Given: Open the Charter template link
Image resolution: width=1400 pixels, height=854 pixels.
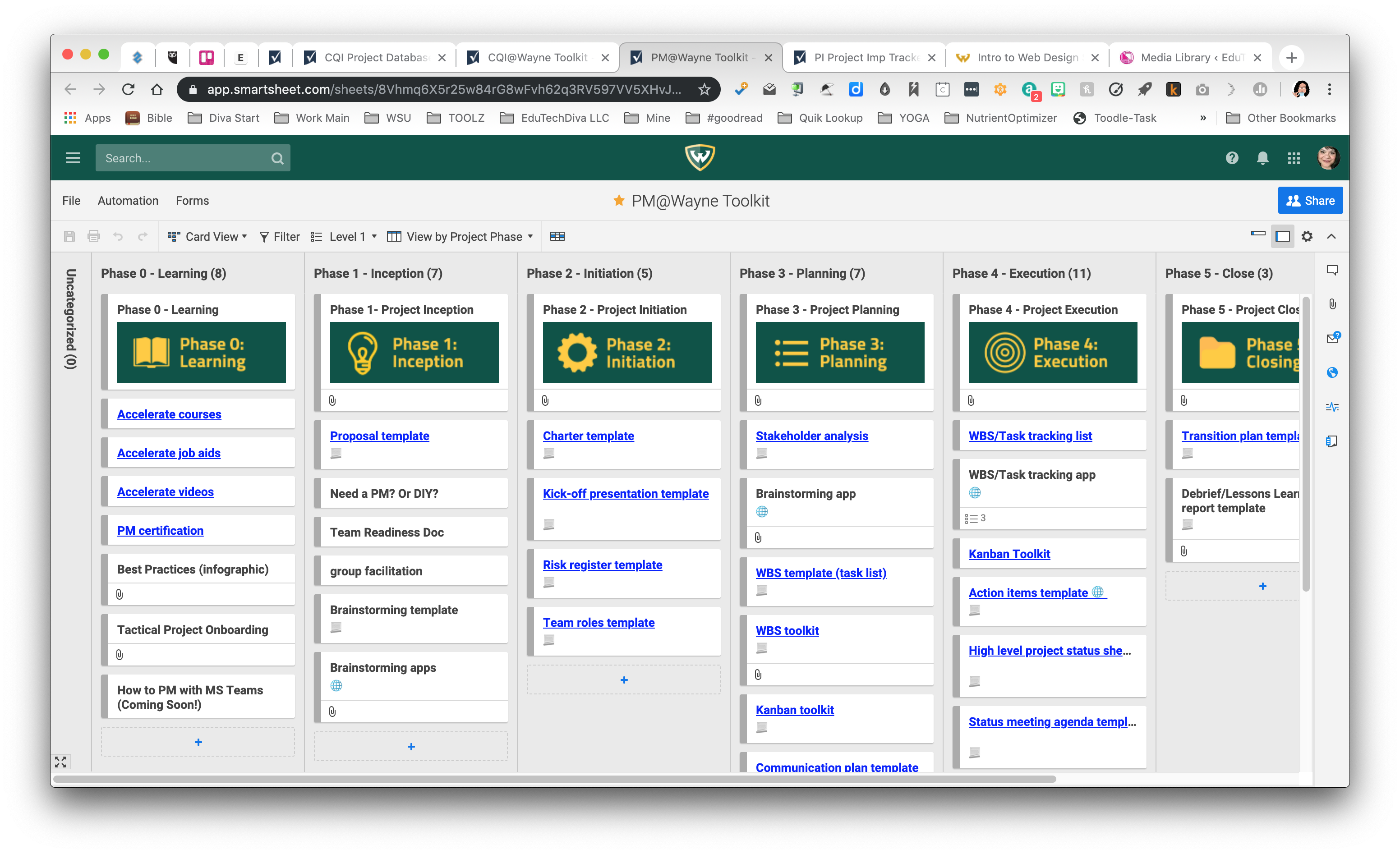Looking at the screenshot, I should point(588,436).
